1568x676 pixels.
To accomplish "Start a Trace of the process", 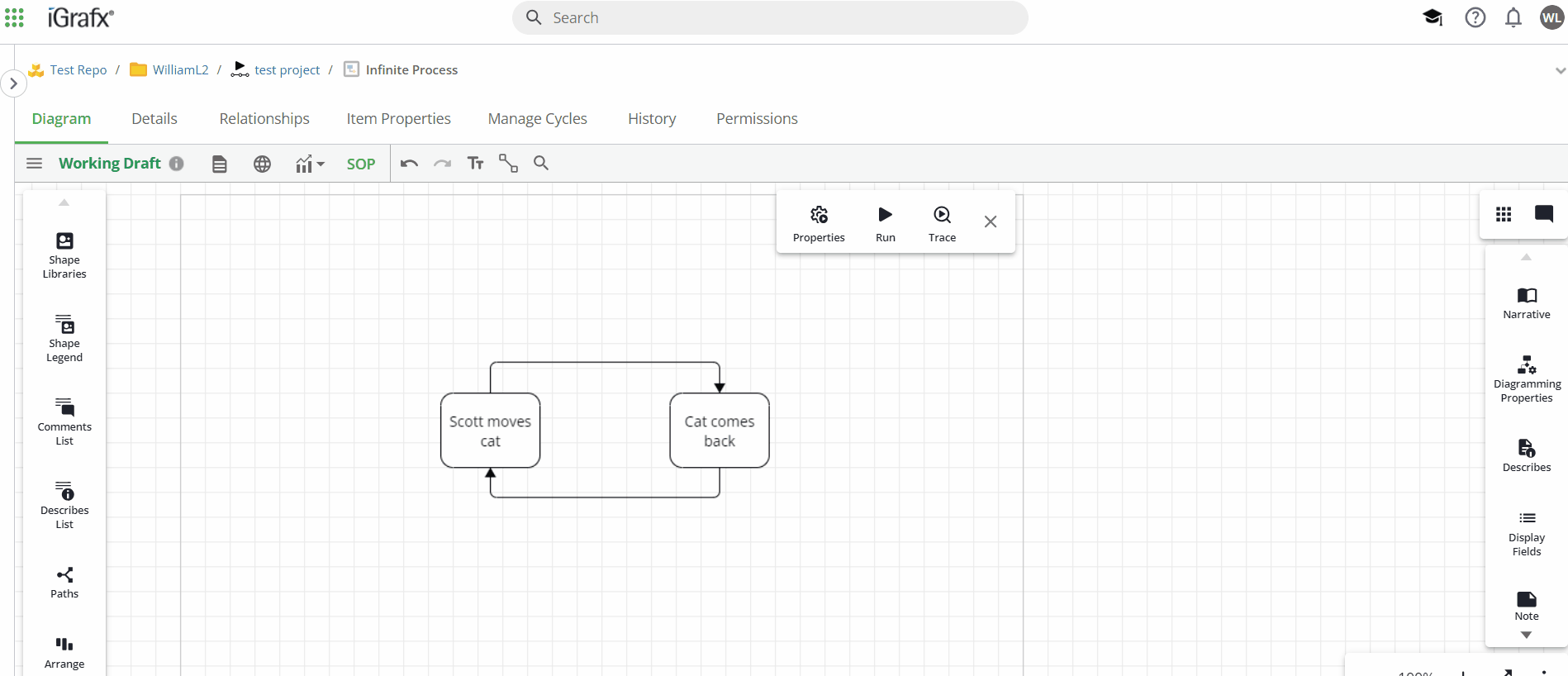I will click(942, 224).
